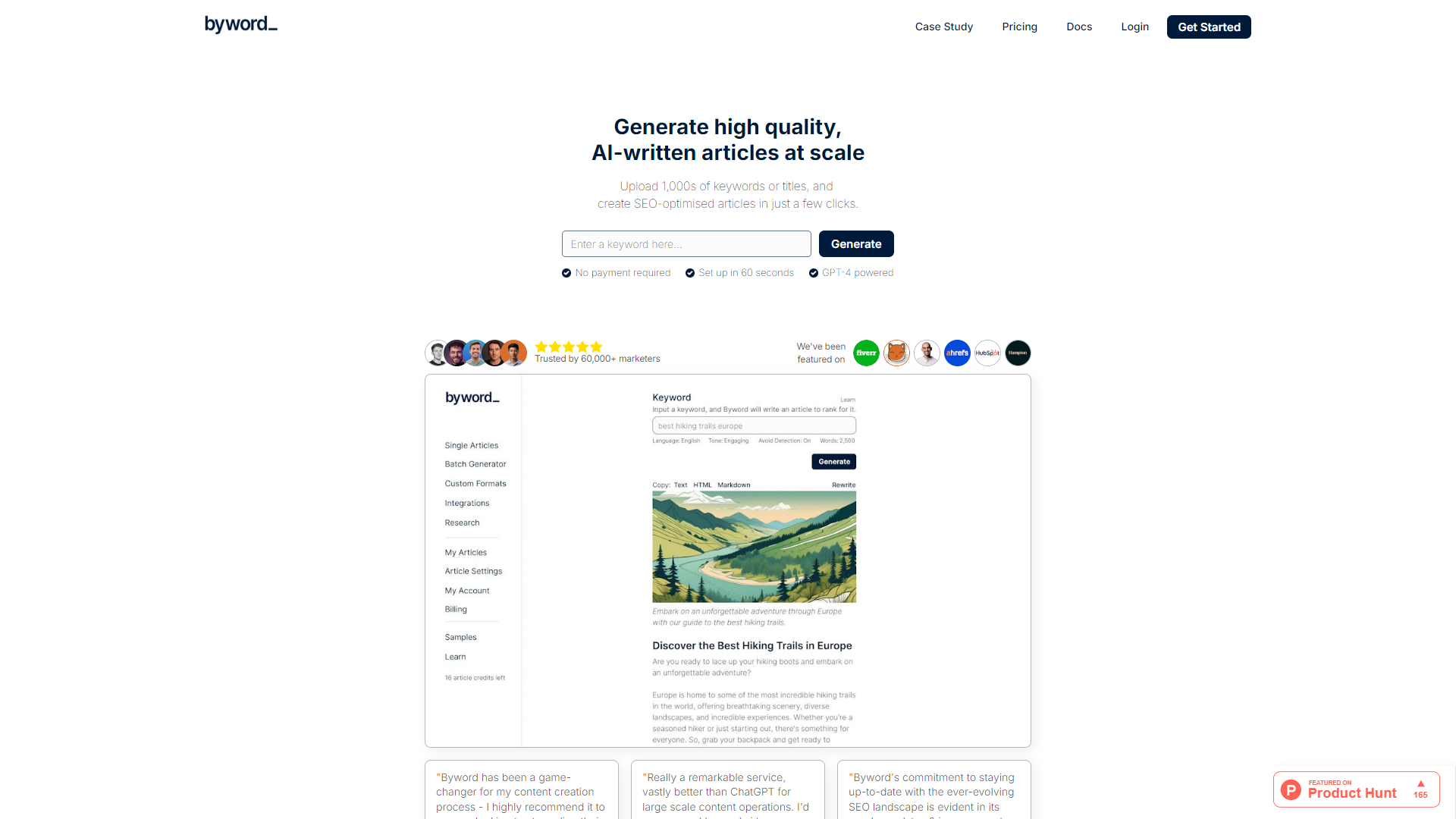Click the Get Started button

(1208, 26)
